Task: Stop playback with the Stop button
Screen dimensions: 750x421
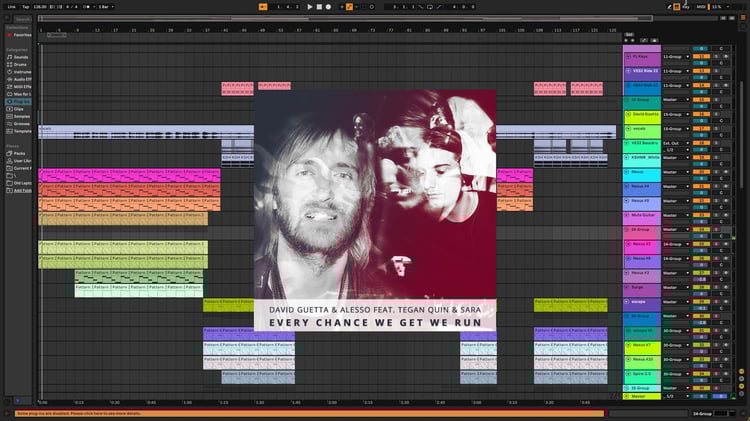Action: coord(319,7)
